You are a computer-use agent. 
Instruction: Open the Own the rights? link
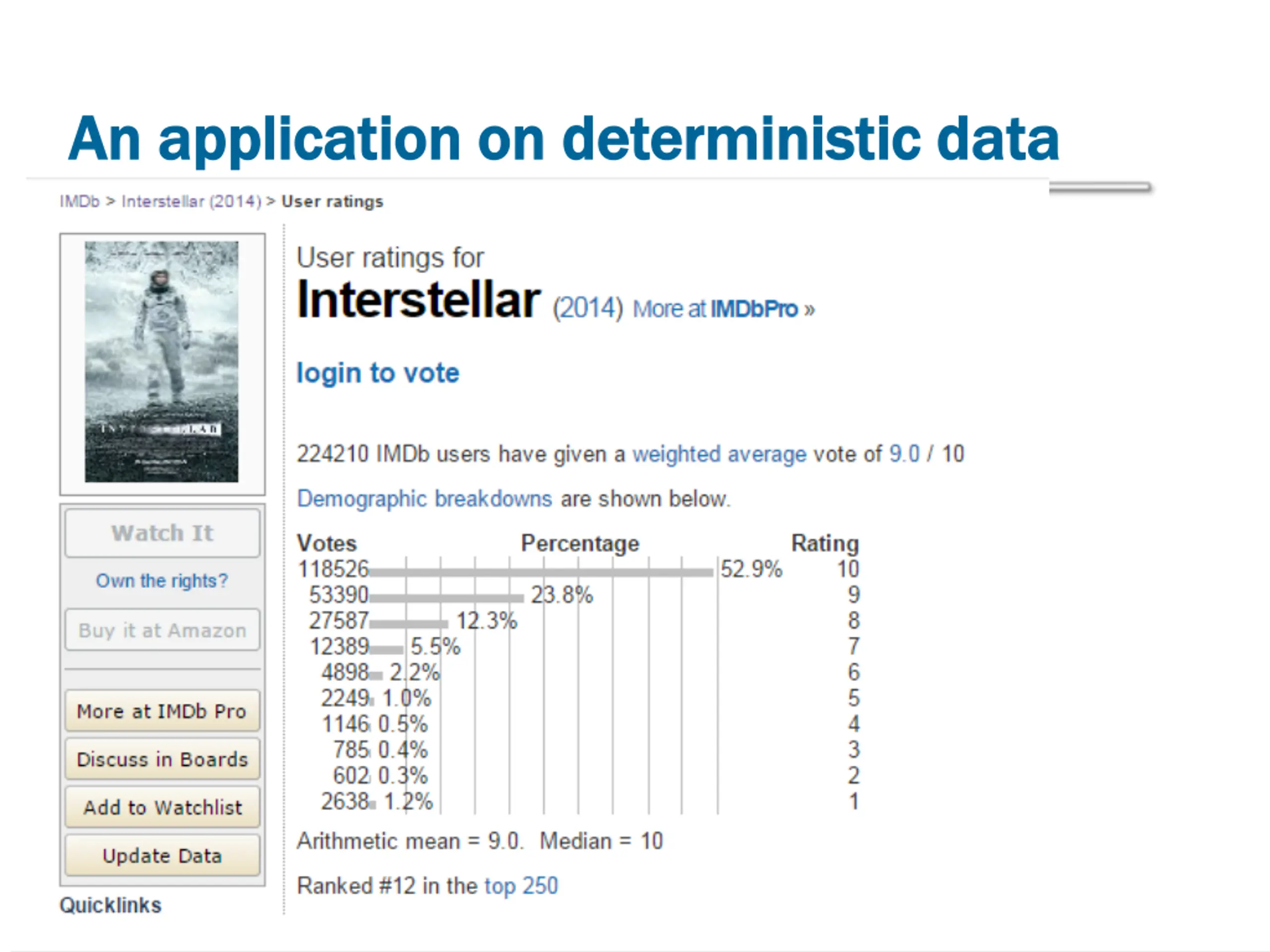pyautogui.click(x=162, y=581)
